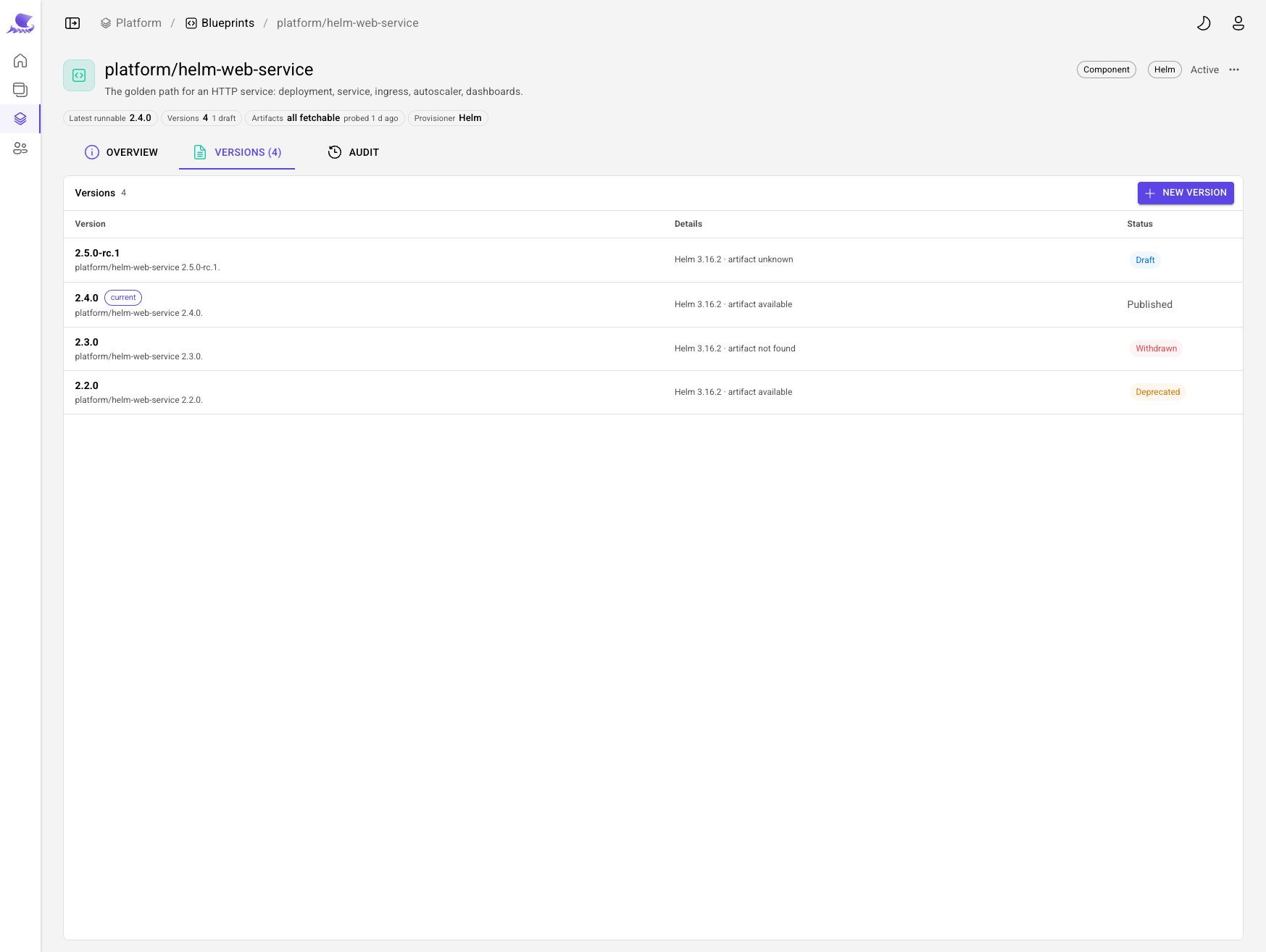Image resolution: width=1266 pixels, height=952 pixels.
Task: Open version 2.4.0 row
Action: 653,305
